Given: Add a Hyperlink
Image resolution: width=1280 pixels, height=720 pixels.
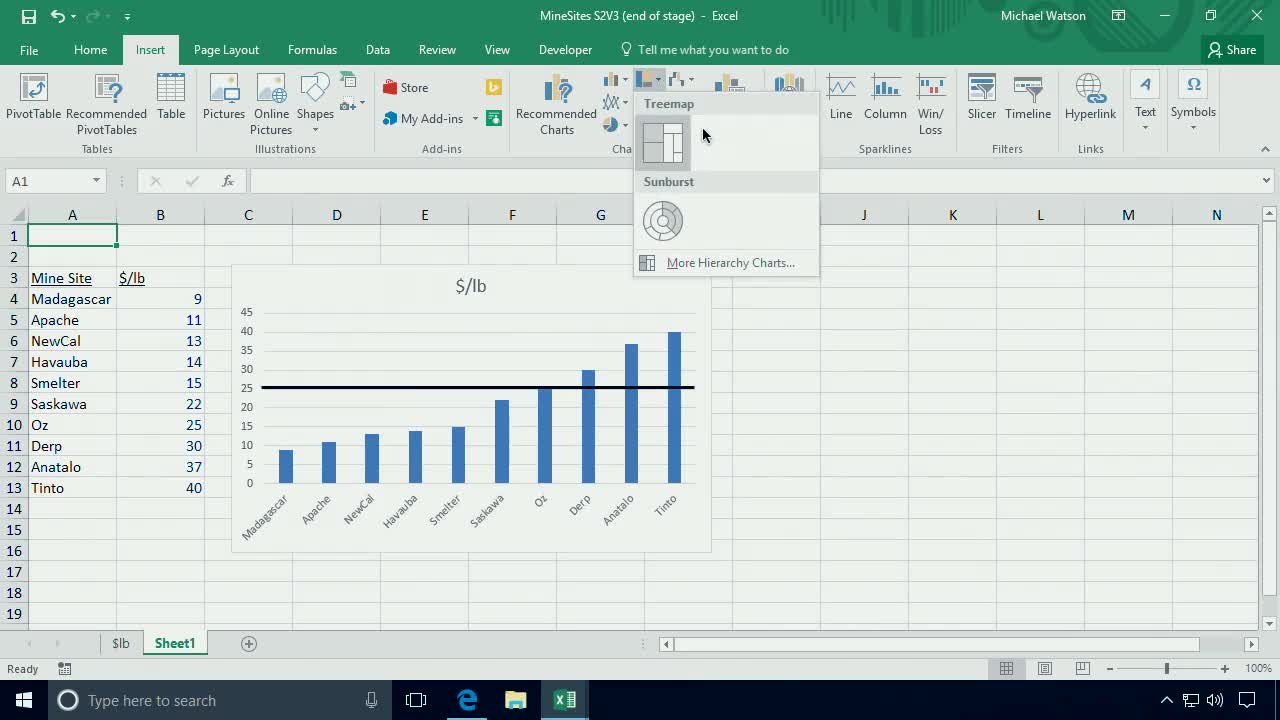Looking at the screenshot, I should tap(1090, 97).
